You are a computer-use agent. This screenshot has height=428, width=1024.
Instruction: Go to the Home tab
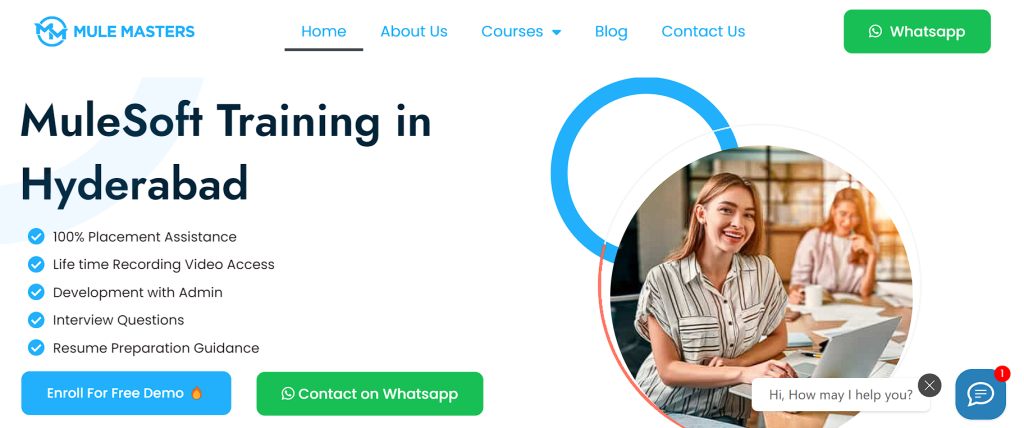(323, 31)
